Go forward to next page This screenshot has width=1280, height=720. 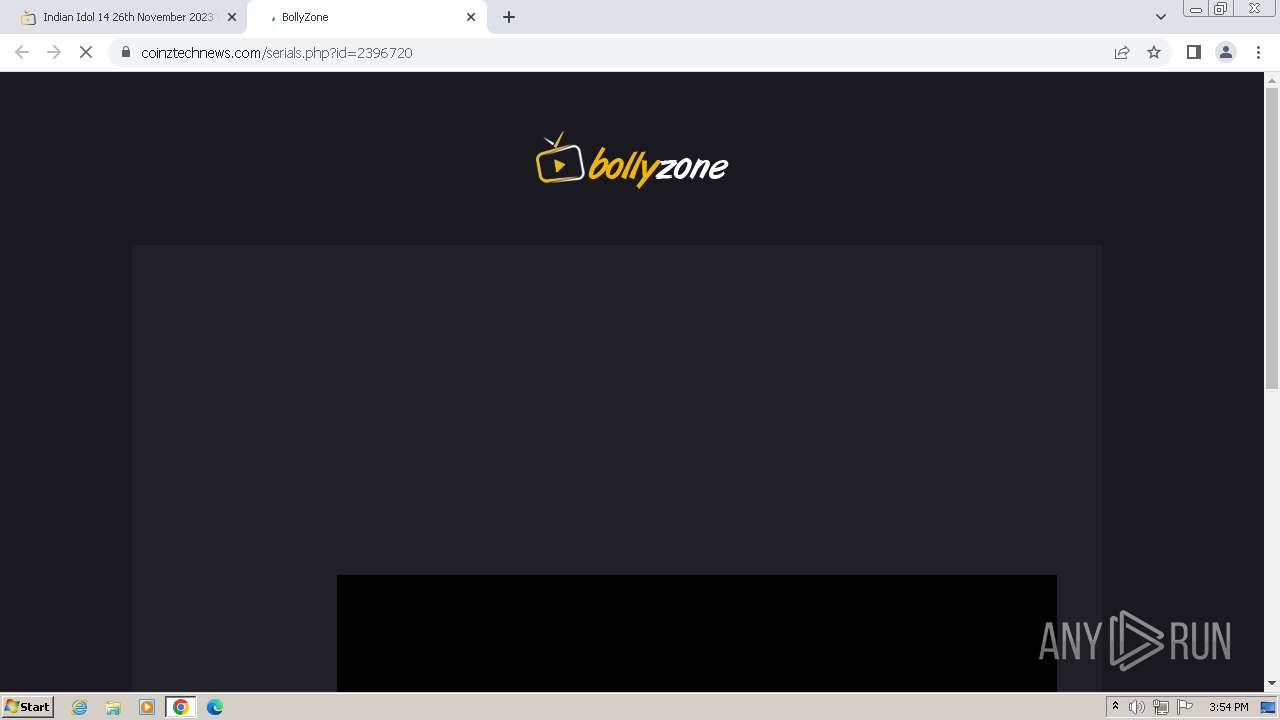click(54, 52)
